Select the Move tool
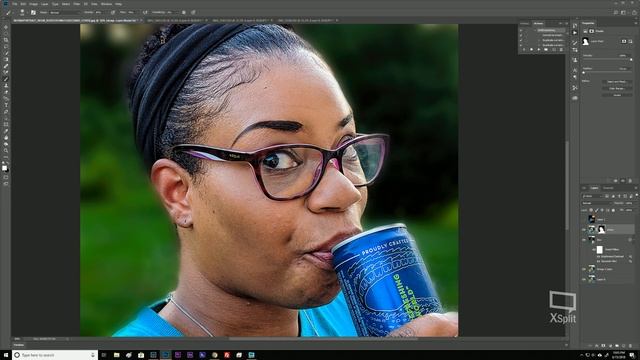This screenshot has width=640, height=360. pyautogui.click(x=6, y=27)
